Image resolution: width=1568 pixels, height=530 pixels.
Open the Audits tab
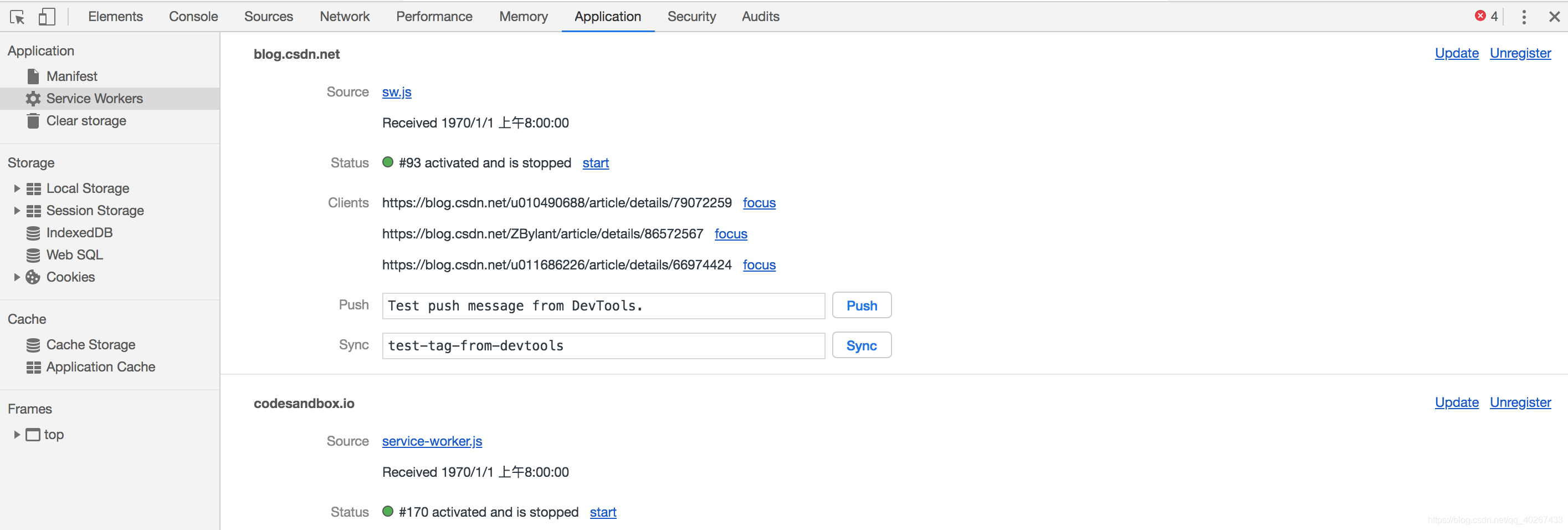(x=760, y=17)
